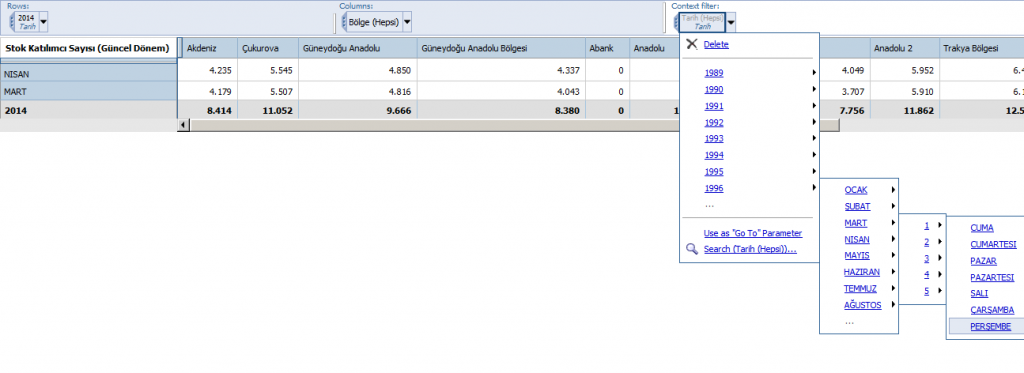Expand the AĞUSTOS month submenu arrow
The image size is (1024, 373).
[893, 304]
